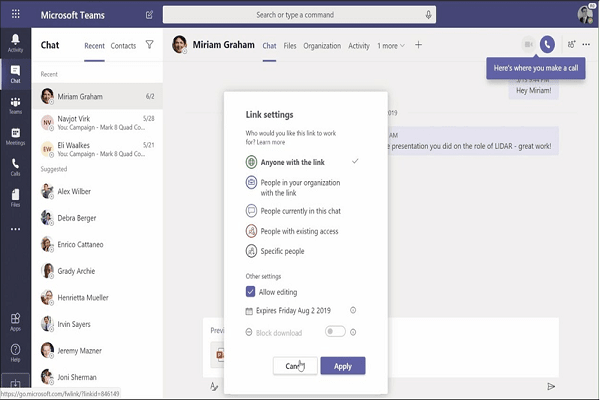The height and width of the screenshot is (400, 600).
Task: Click the send message arrow icon
Action: pyautogui.click(x=551, y=386)
